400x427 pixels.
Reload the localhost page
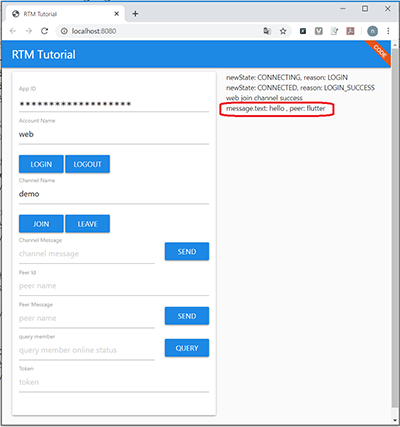(44, 31)
